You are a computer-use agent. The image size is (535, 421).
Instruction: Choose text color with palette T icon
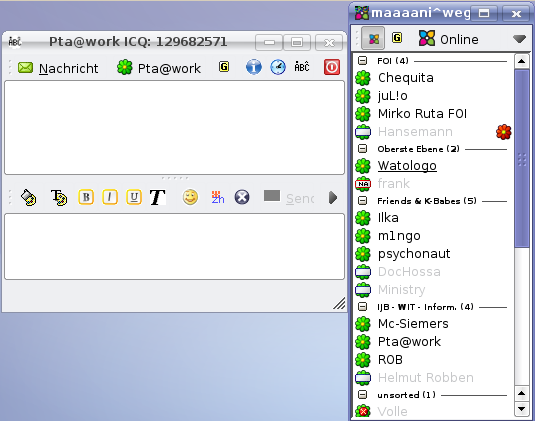pos(59,198)
